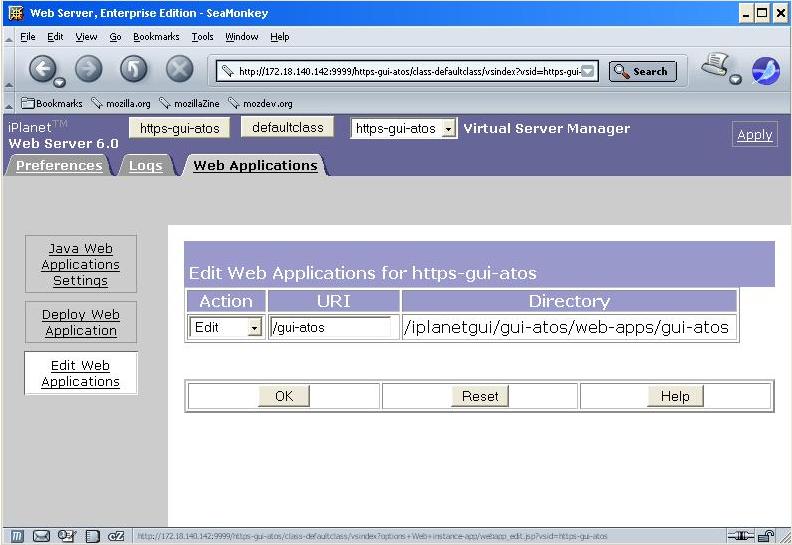Open the Edit Web Applications link
792x545 pixels.
80,373
